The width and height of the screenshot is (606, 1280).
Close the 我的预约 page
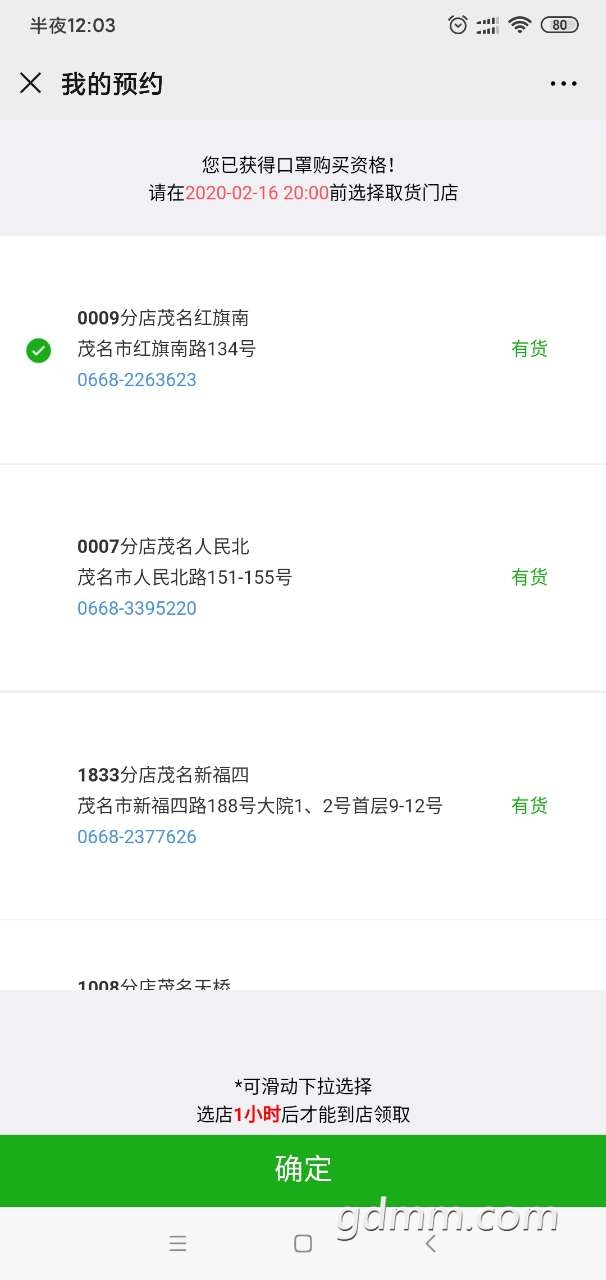(x=31, y=83)
